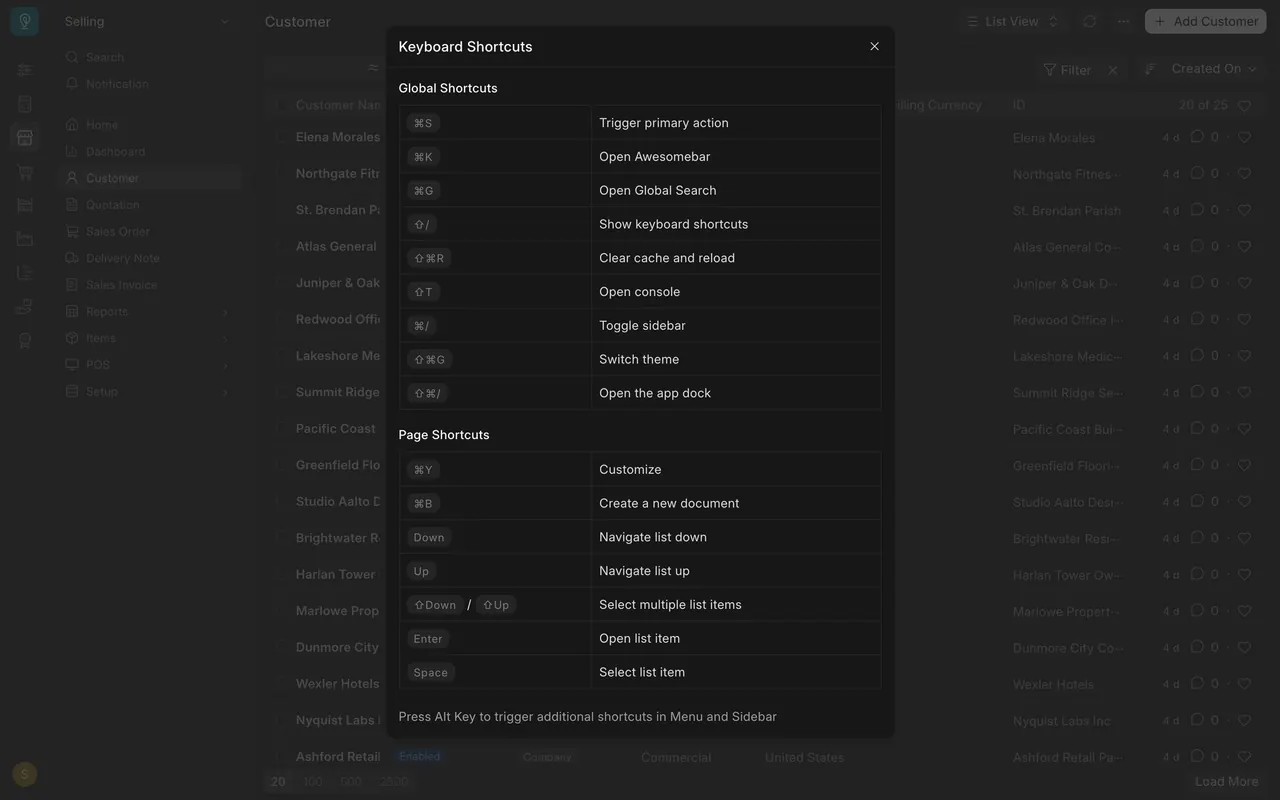Viewport: 1280px width, 800px height.
Task: Tick the checkbox for Elena Morales
Action: pos(280,137)
